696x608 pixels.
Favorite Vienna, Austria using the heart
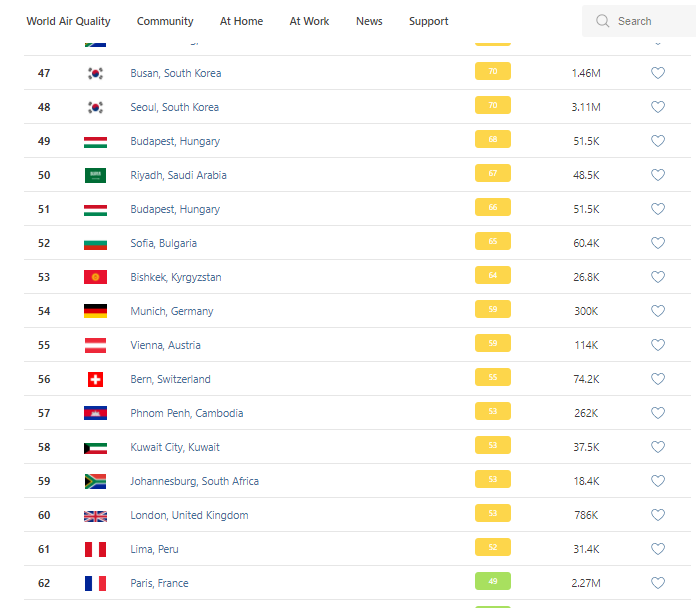[x=658, y=345]
